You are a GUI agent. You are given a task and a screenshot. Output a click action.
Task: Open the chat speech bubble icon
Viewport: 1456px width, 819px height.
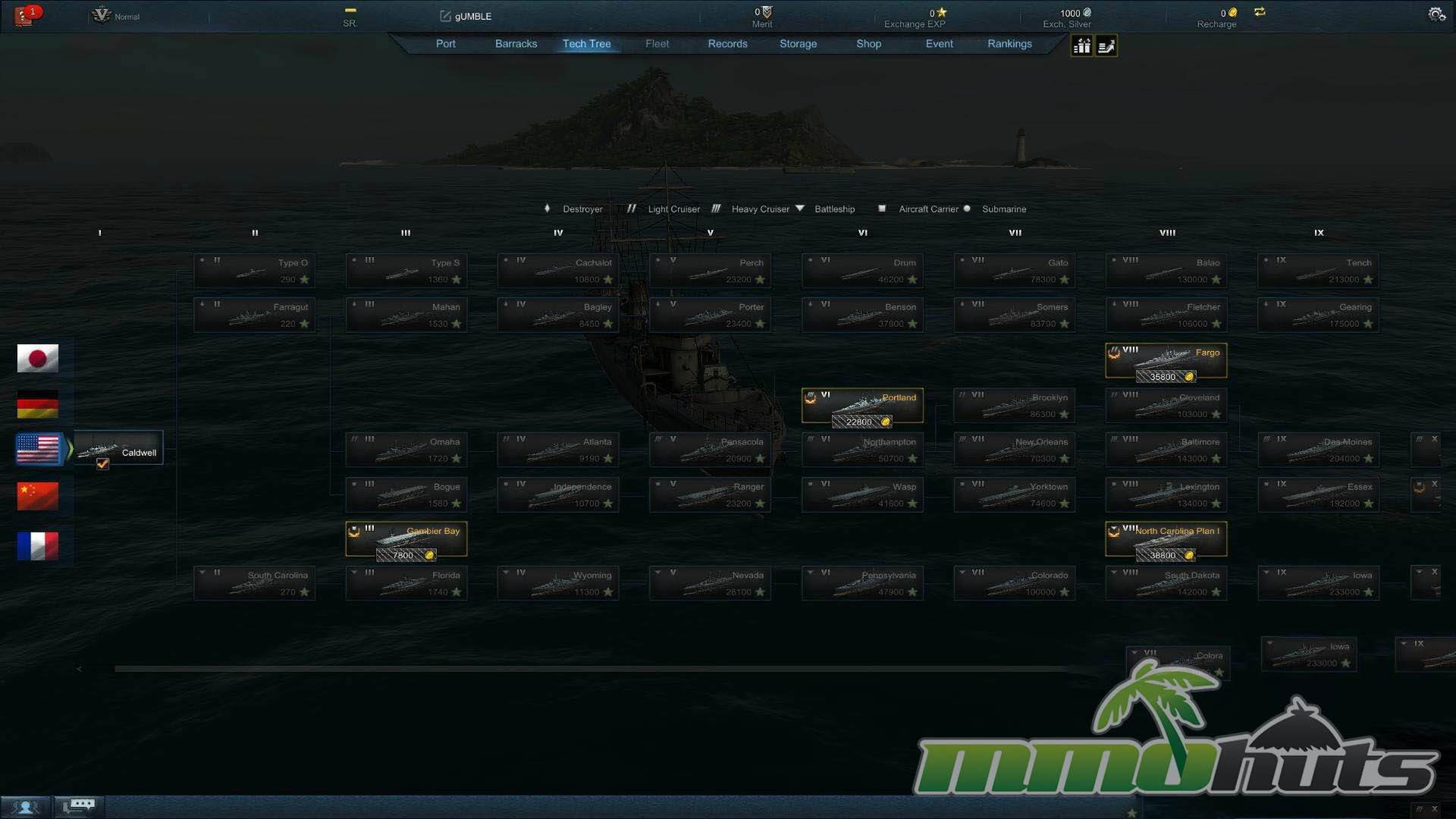[79, 805]
